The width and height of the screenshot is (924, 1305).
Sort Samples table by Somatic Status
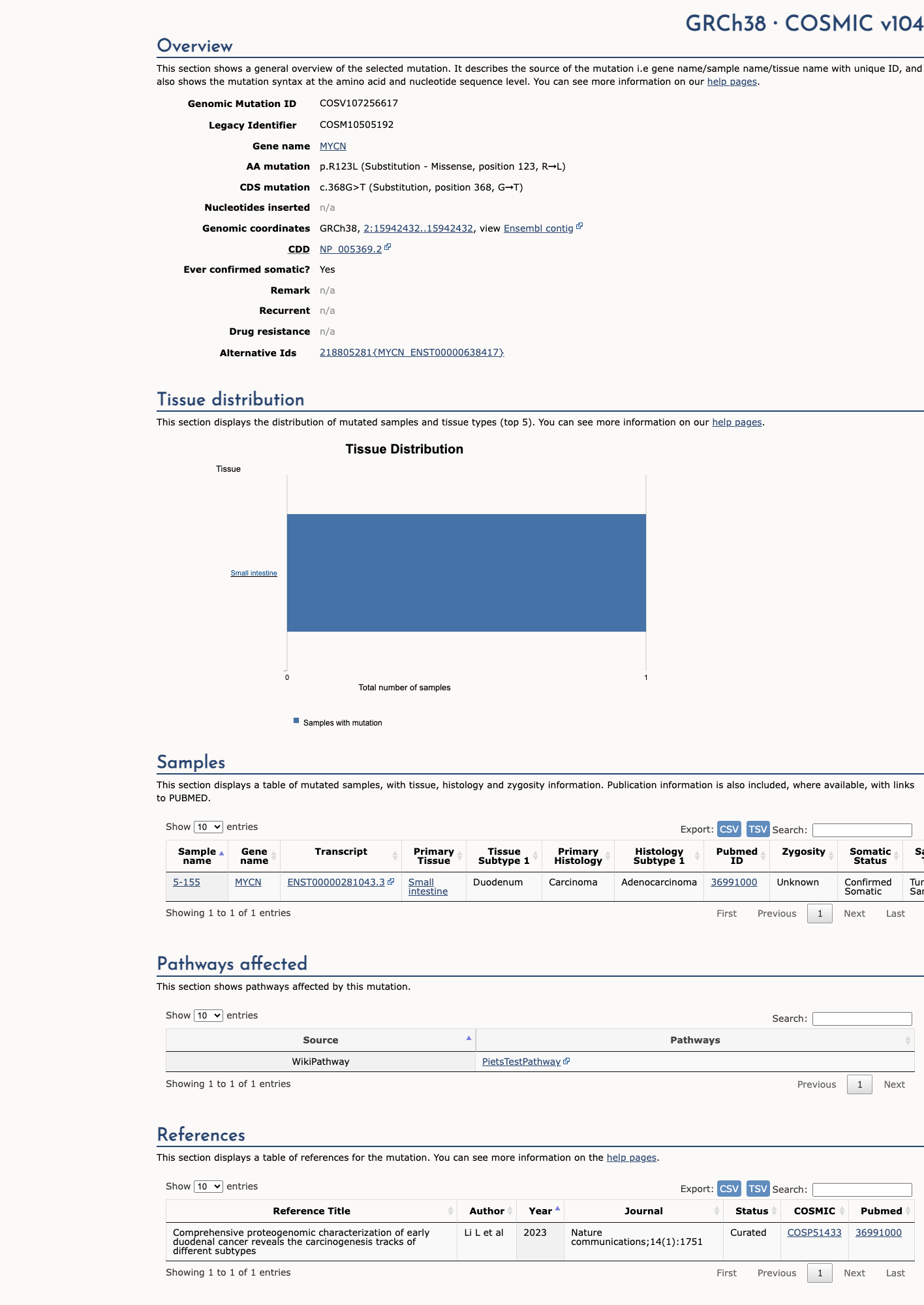(870, 856)
